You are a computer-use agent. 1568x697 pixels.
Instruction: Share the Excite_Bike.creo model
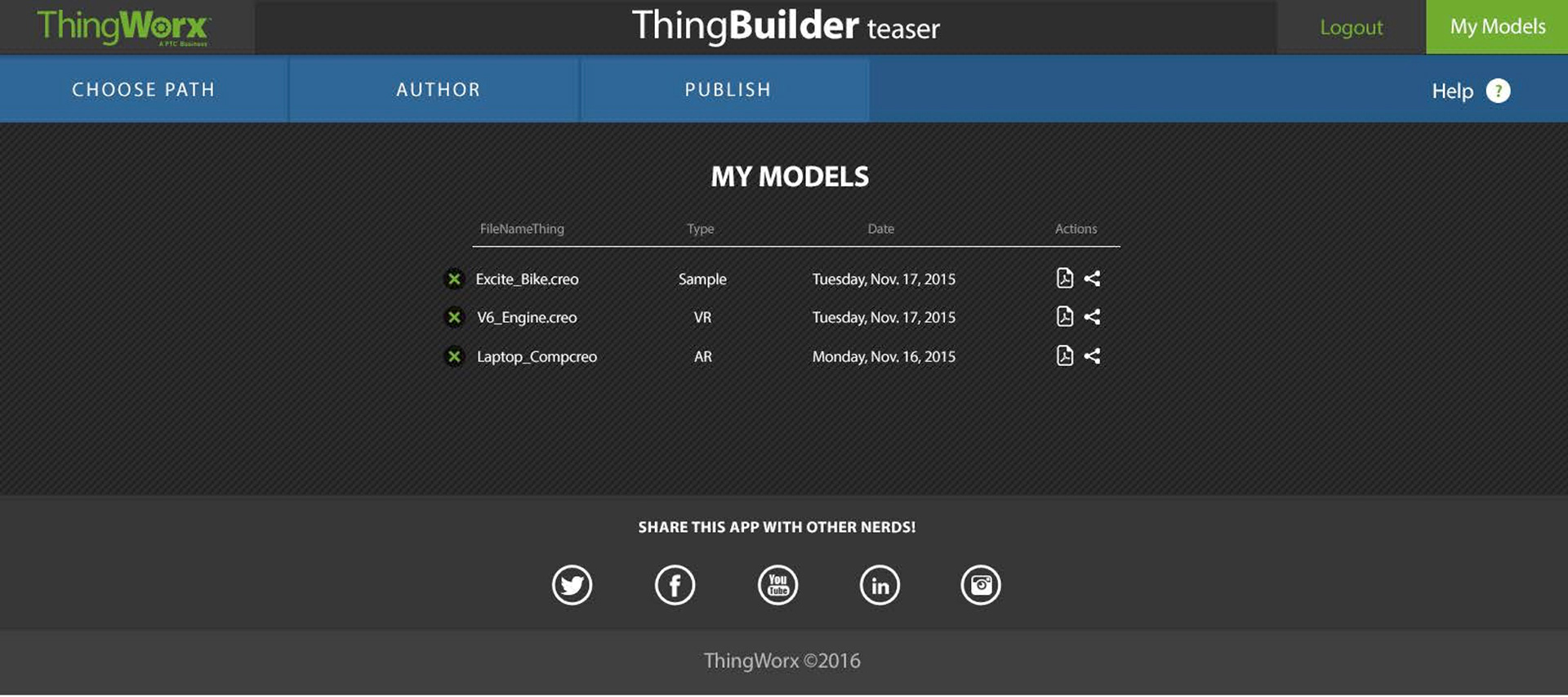[1092, 279]
